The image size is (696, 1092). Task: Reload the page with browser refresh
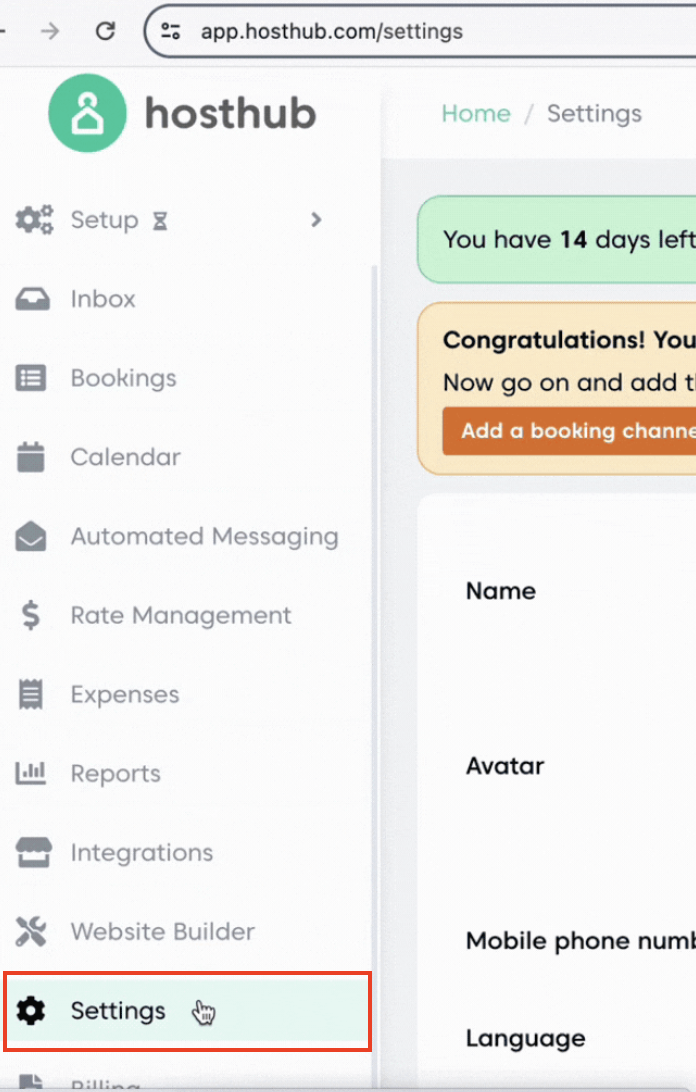(x=105, y=31)
